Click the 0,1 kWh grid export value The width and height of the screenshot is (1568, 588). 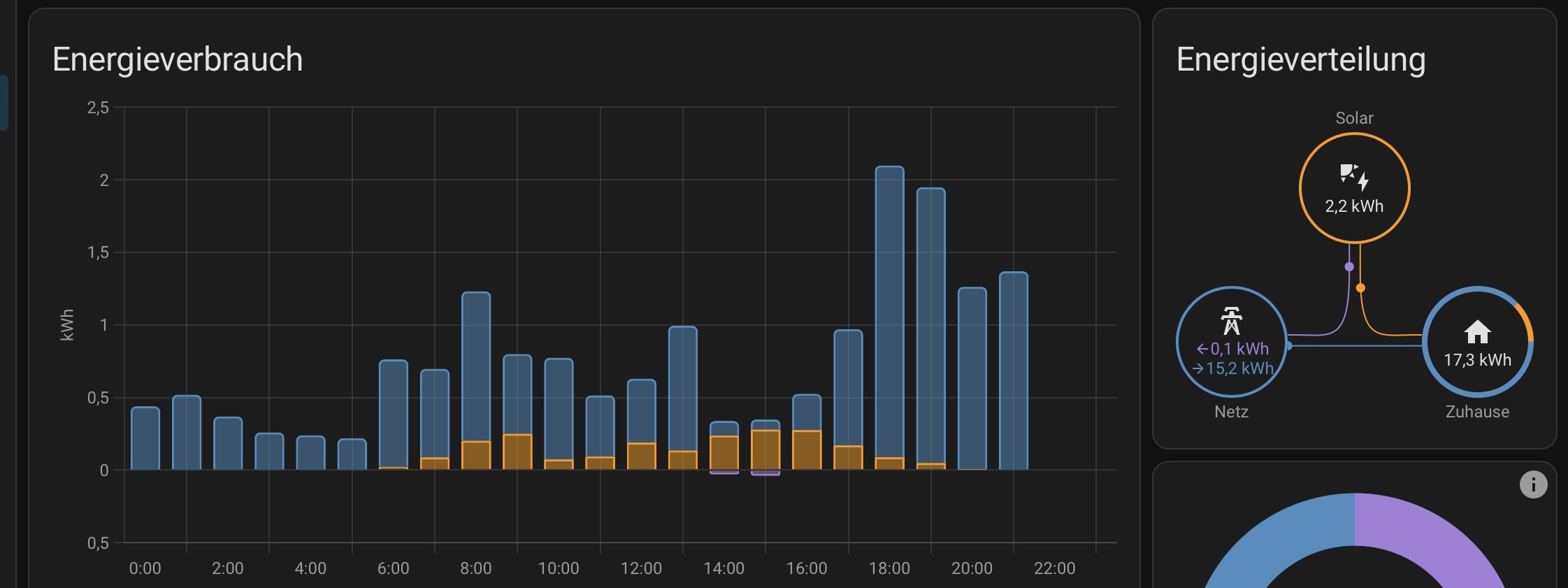[x=1232, y=348]
